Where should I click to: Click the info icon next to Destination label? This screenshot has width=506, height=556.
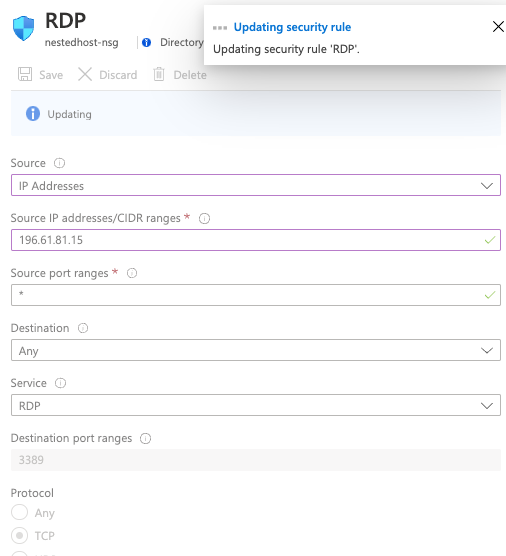tap(83, 328)
